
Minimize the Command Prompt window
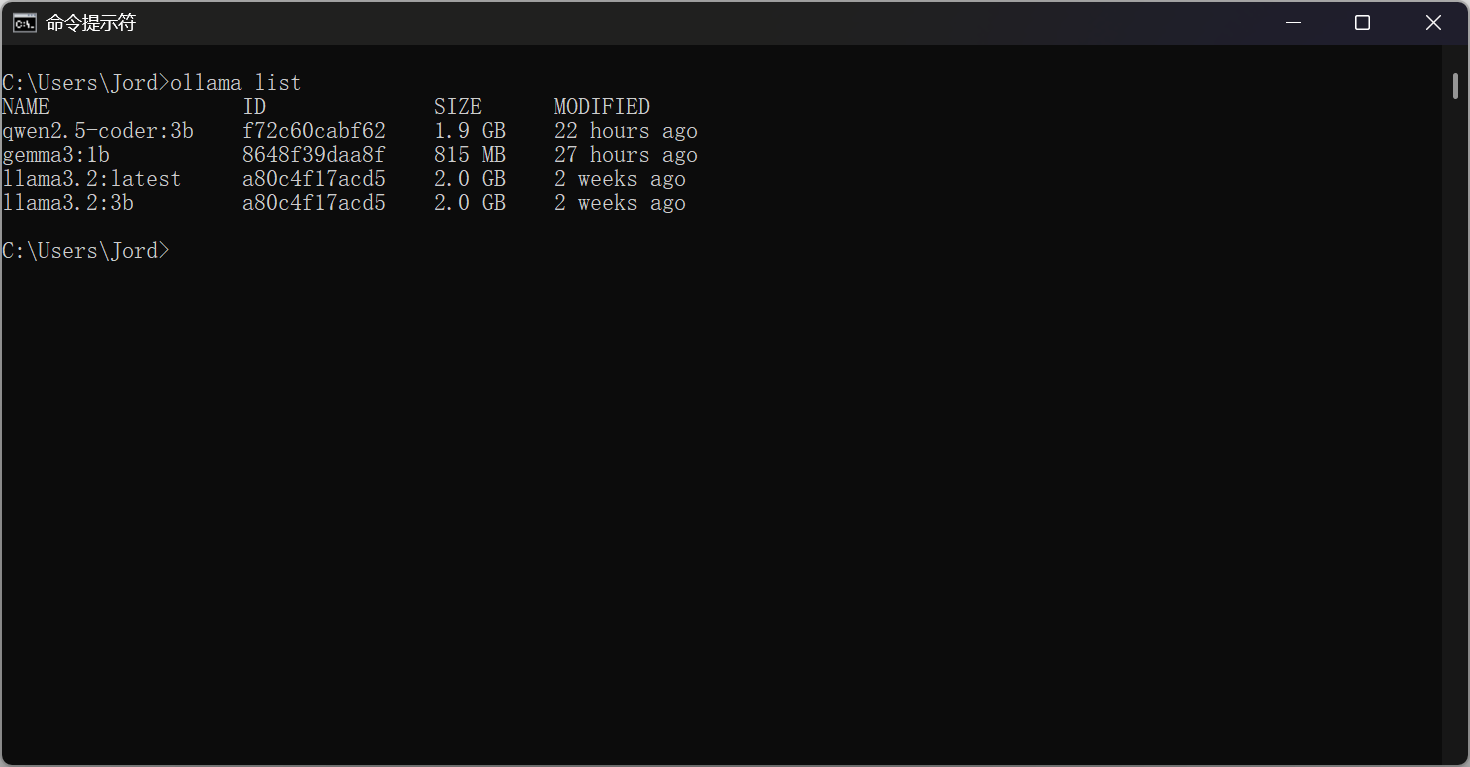1292,23
